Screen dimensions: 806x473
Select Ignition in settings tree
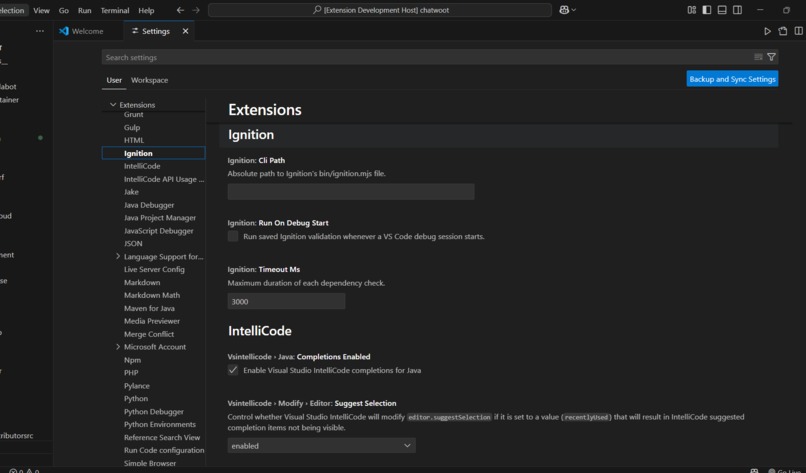tap(153, 153)
